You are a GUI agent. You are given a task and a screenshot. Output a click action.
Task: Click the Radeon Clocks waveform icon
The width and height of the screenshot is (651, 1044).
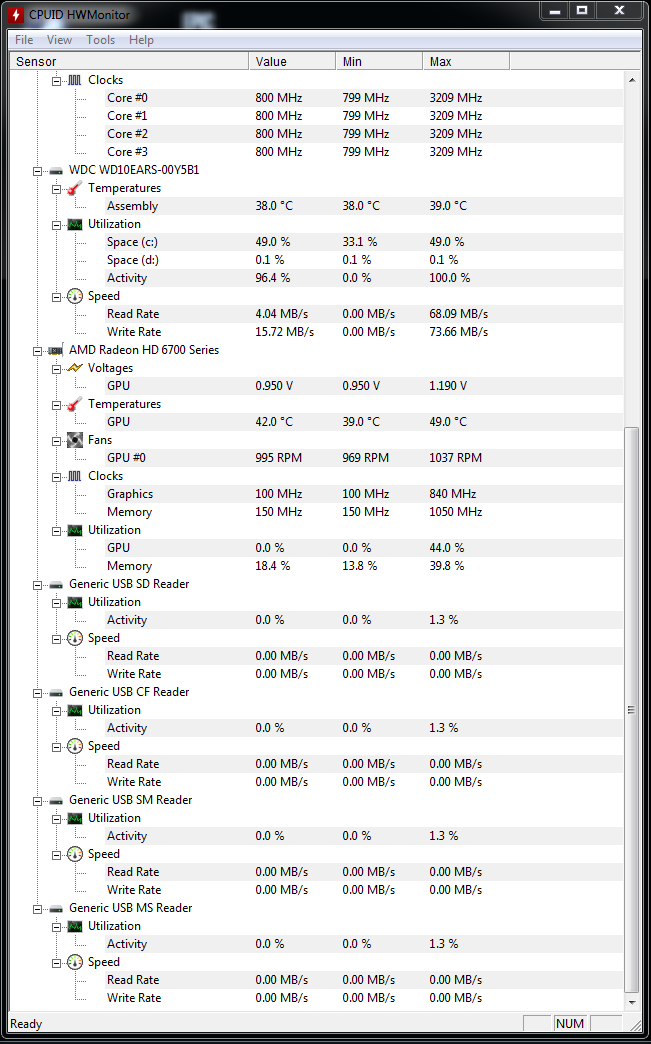(x=75, y=476)
